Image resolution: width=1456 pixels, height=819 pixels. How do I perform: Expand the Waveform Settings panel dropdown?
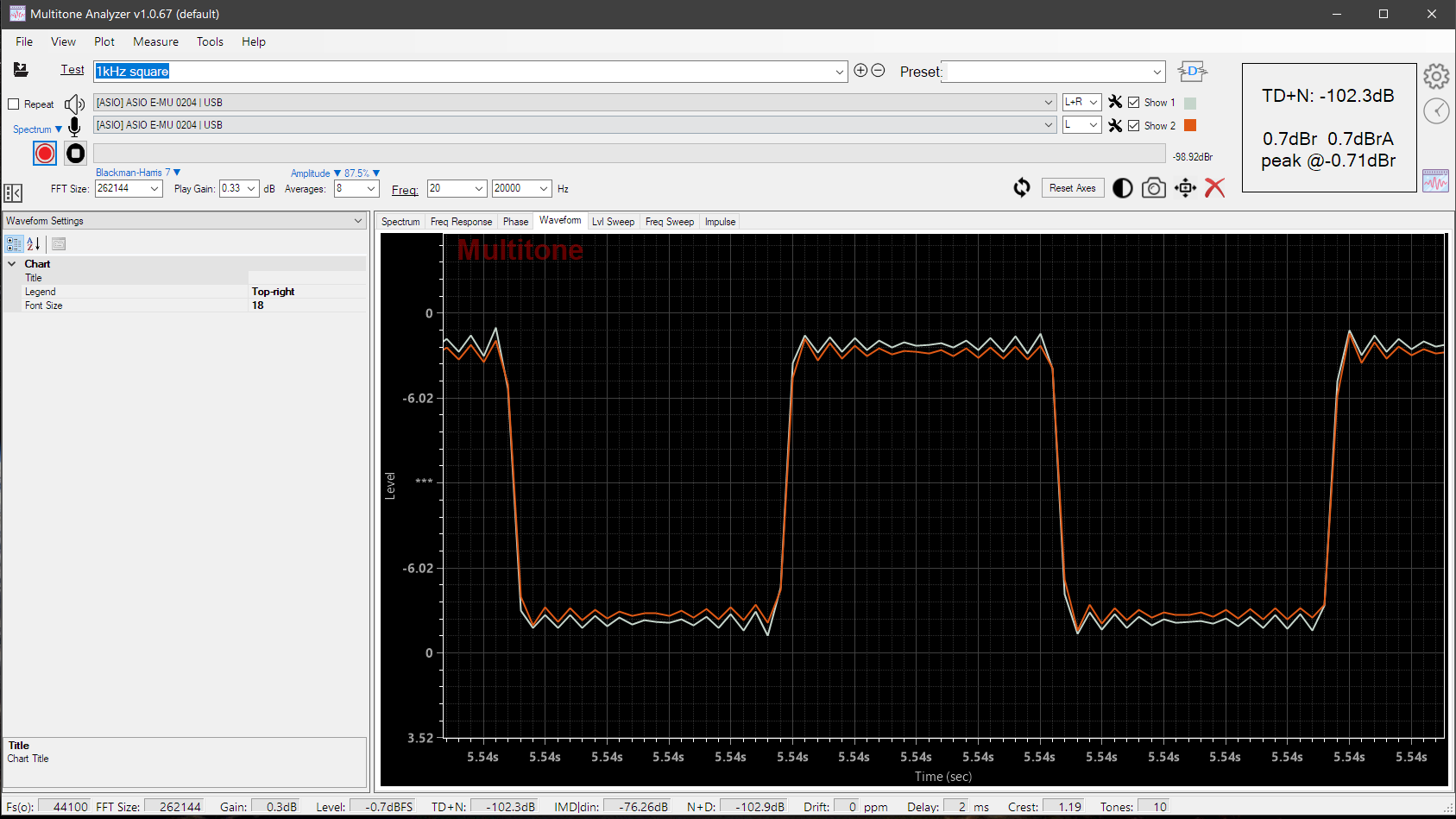coord(358,221)
